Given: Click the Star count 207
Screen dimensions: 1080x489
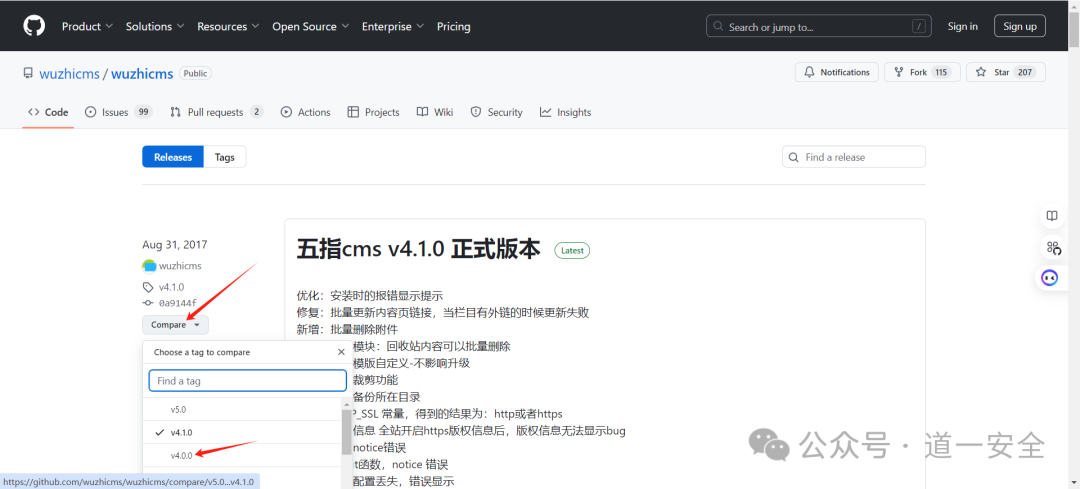Looking at the screenshot, I should point(1025,72).
